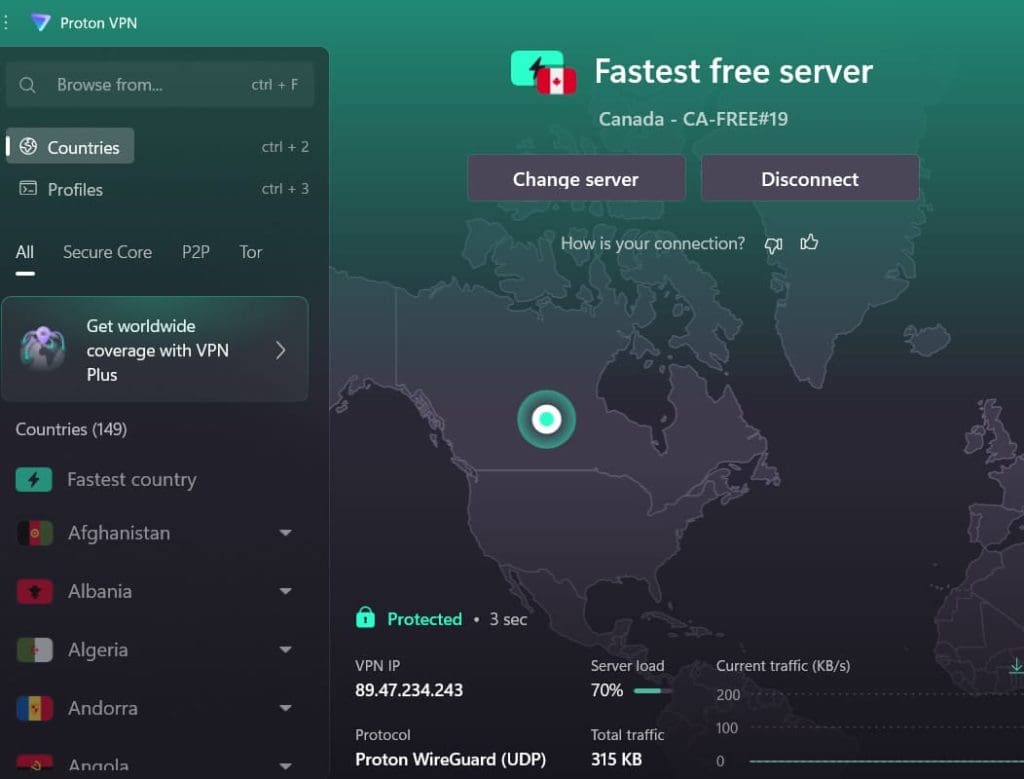Click the Profiles terminal icon
The image size is (1024, 779).
tap(28, 189)
